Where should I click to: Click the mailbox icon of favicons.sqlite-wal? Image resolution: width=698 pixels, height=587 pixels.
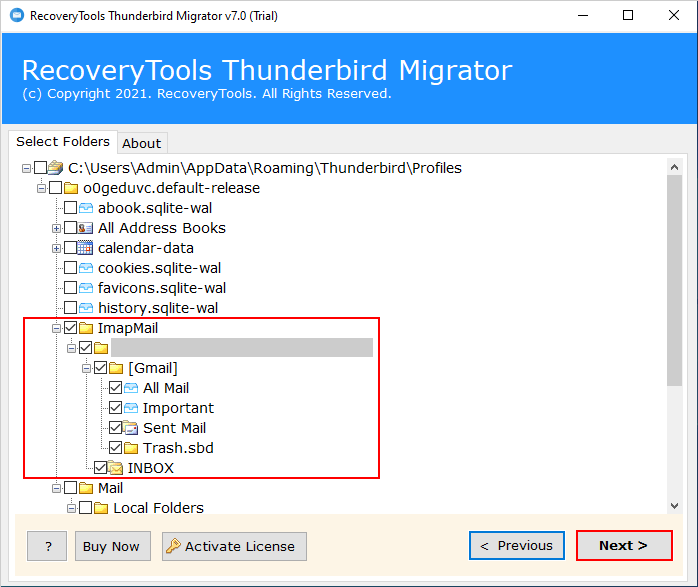pos(86,288)
